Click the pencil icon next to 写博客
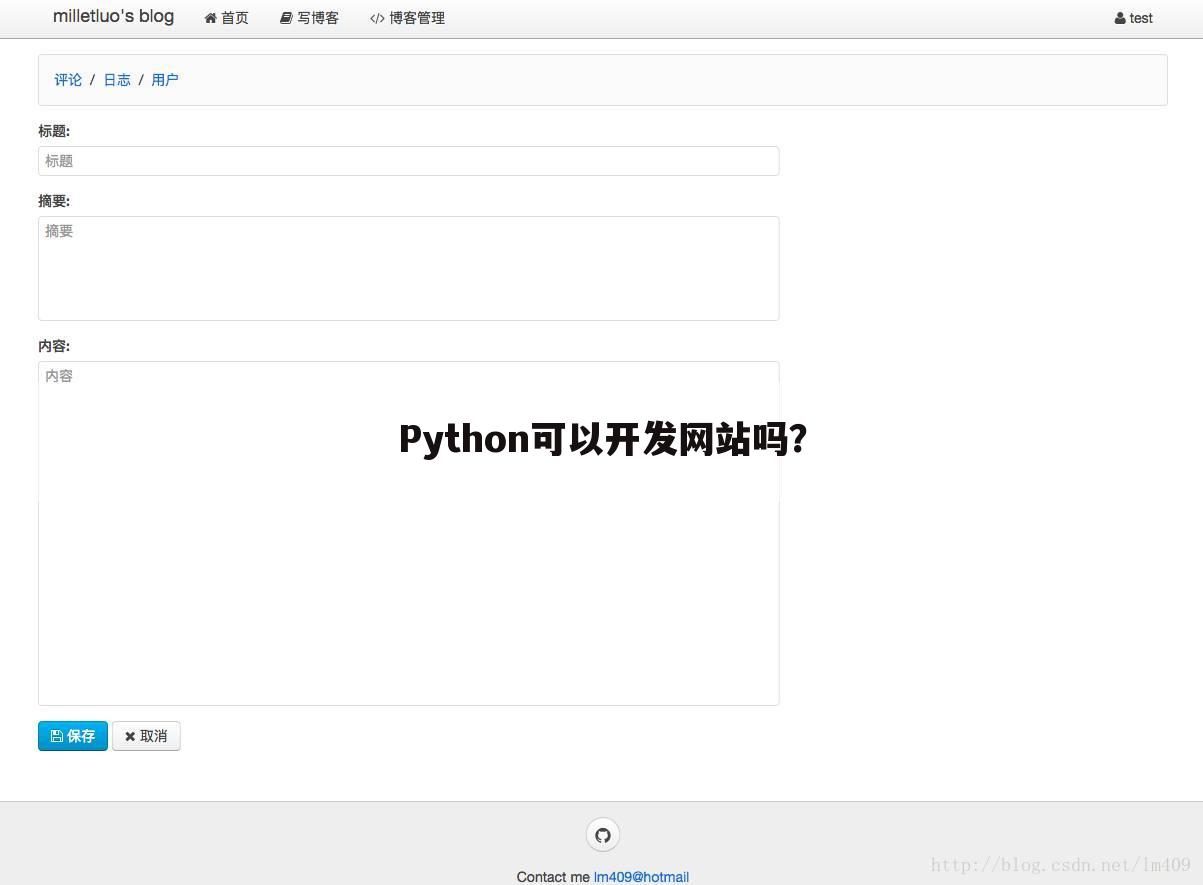The height and width of the screenshot is (885, 1203). (x=285, y=17)
